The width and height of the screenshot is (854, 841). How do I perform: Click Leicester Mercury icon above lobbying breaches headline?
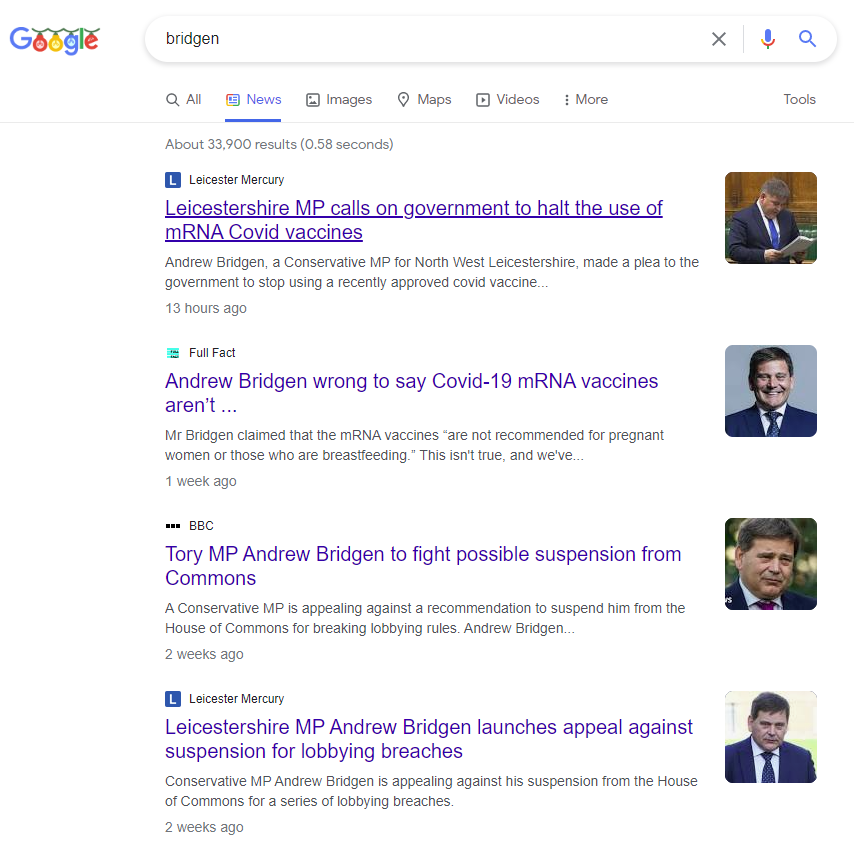click(x=173, y=699)
